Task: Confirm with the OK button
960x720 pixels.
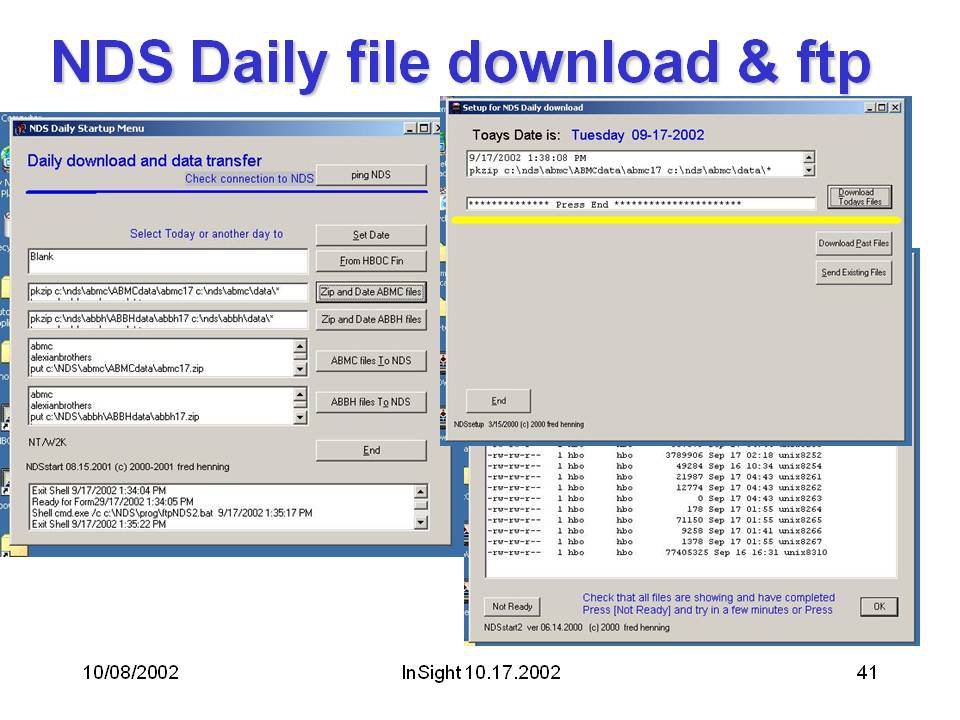Action: tap(878, 607)
